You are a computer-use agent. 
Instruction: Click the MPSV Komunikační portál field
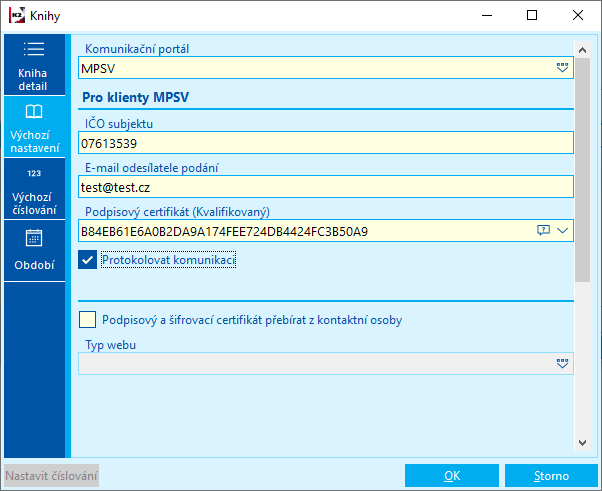[x=326, y=68]
